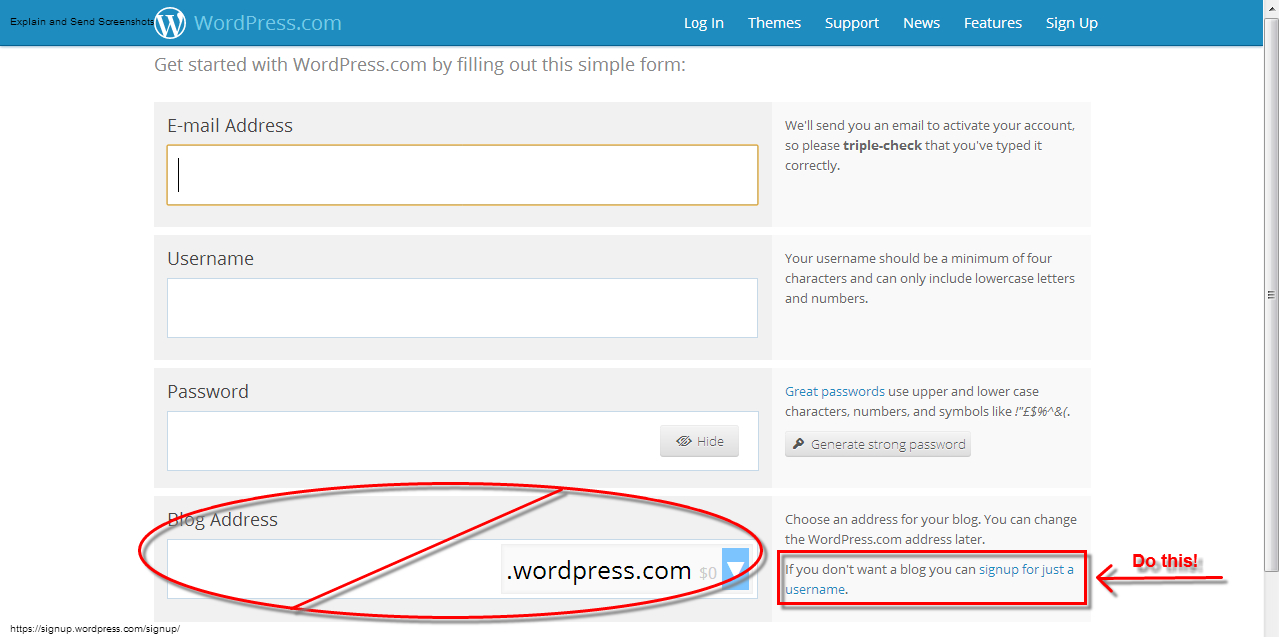This screenshot has width=1279, height=637.
Task: Click inside the Username text box
Action: 462,308
